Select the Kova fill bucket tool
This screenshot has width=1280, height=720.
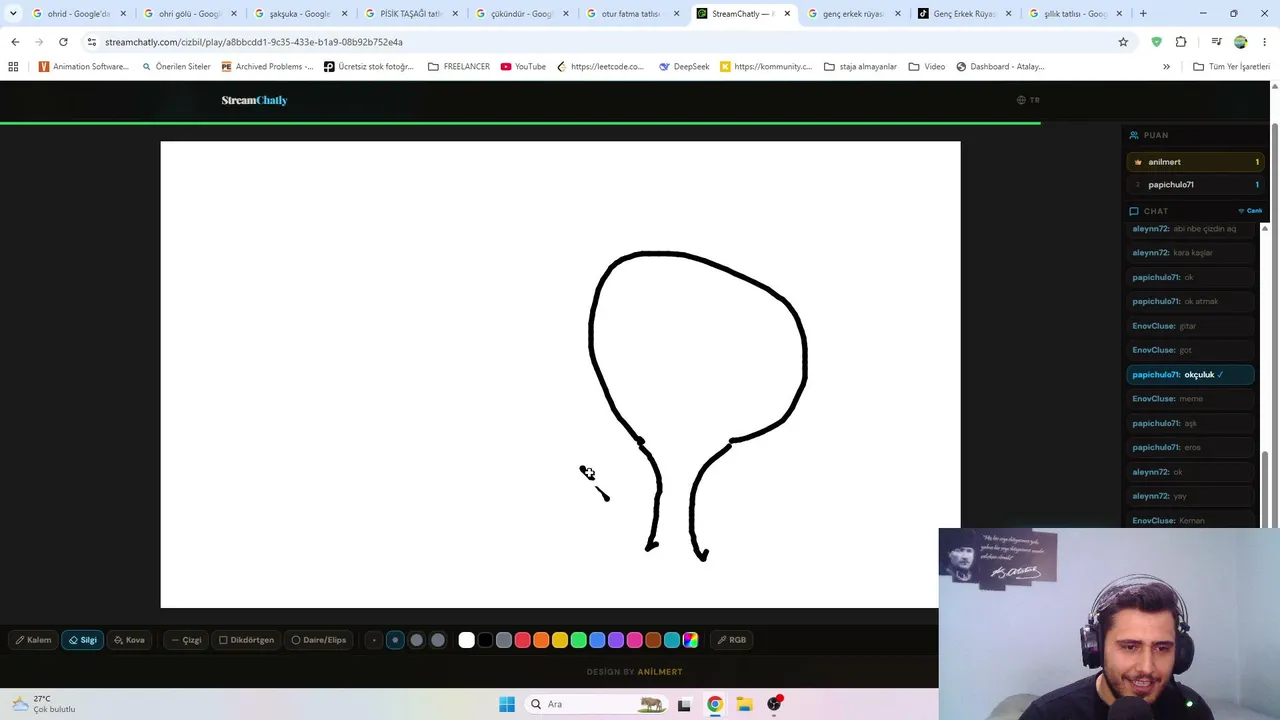click(129, 640)
